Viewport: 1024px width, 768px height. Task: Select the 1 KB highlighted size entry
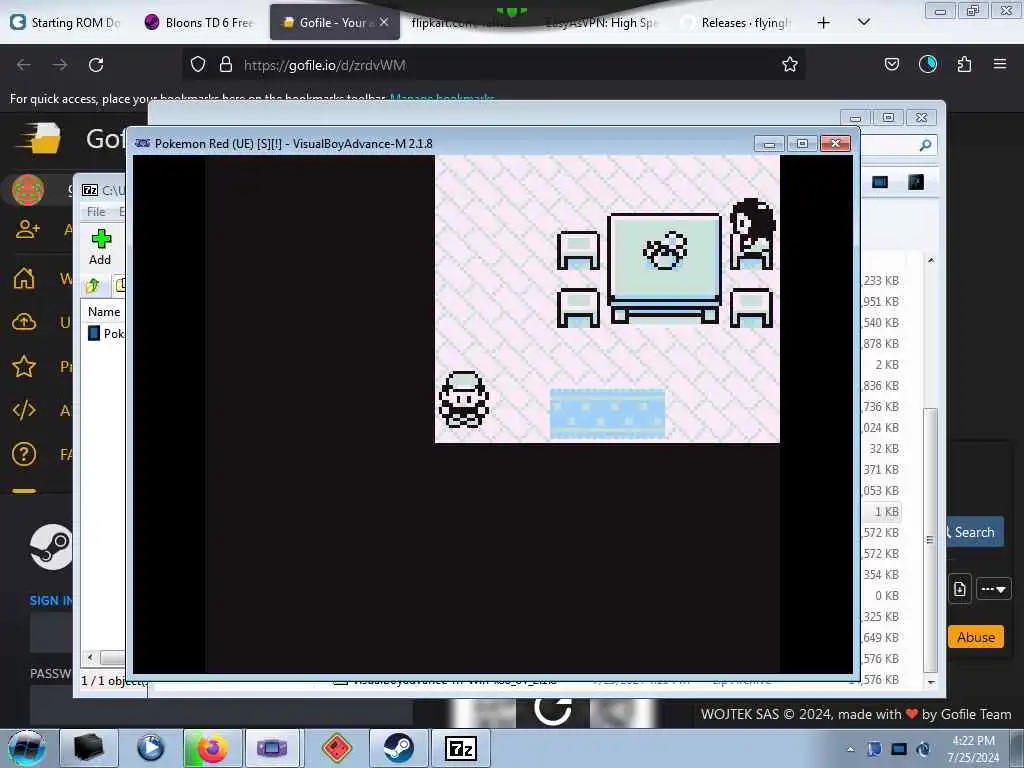pos(886,511)
